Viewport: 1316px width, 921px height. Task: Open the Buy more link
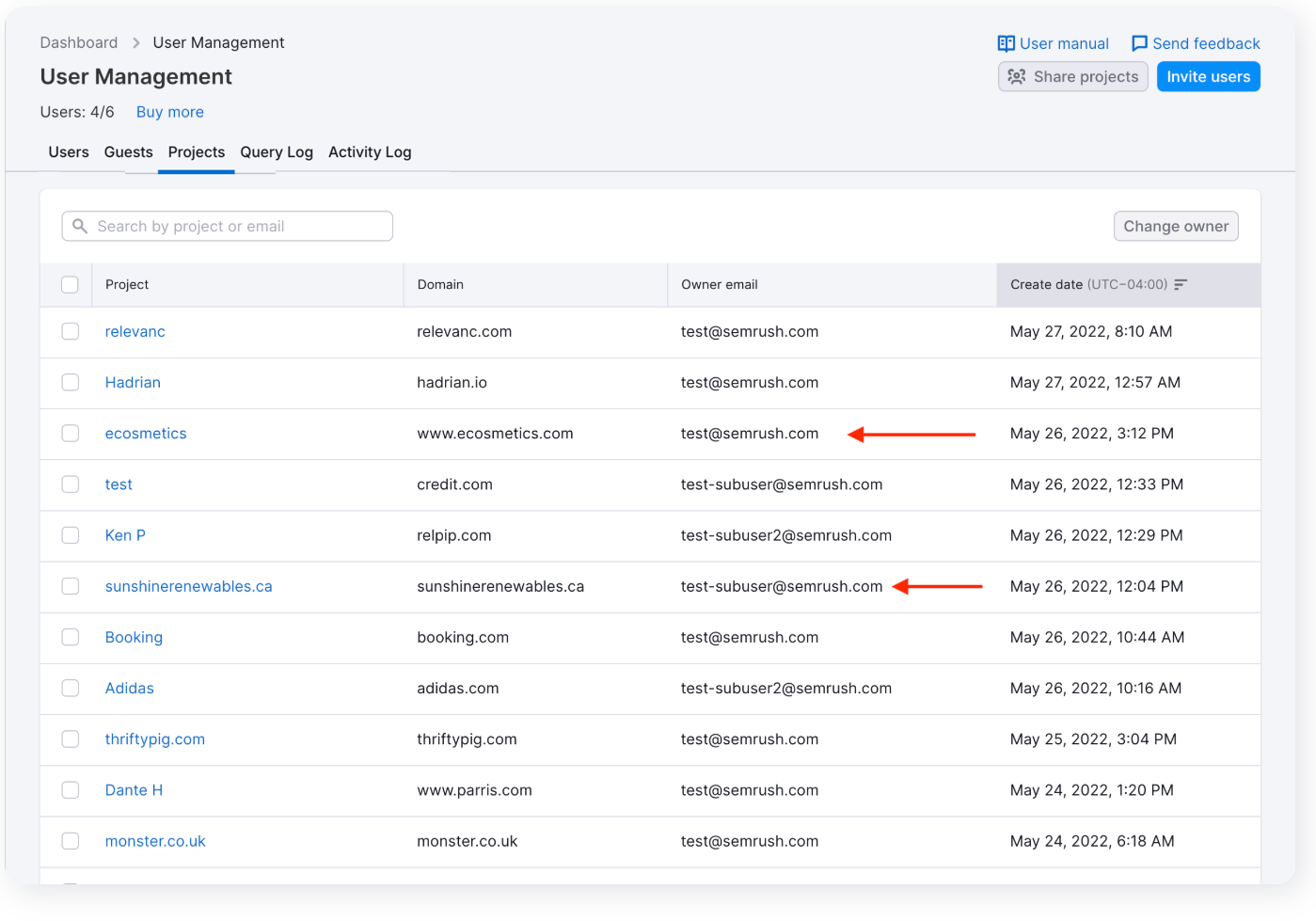tap(169, 112)
